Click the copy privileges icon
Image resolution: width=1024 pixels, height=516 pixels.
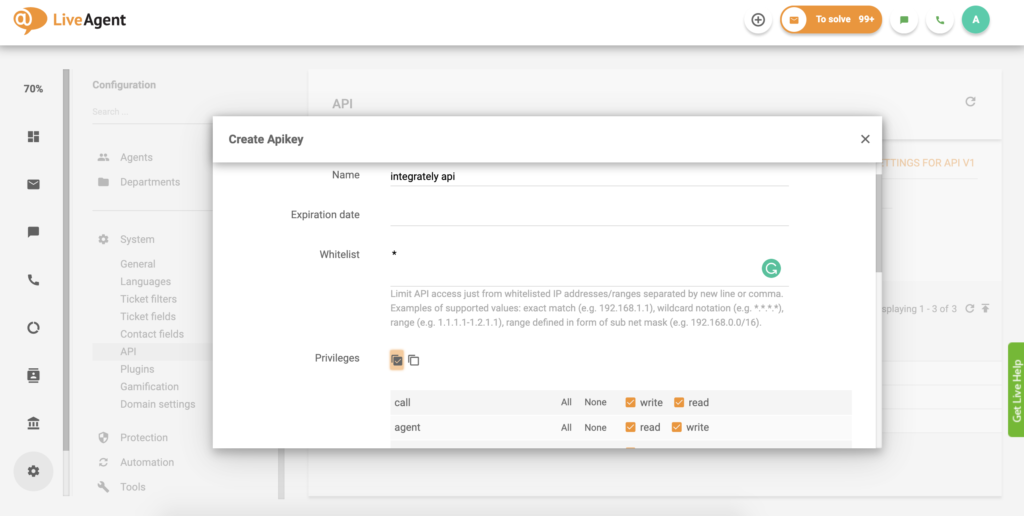[414, 360]
